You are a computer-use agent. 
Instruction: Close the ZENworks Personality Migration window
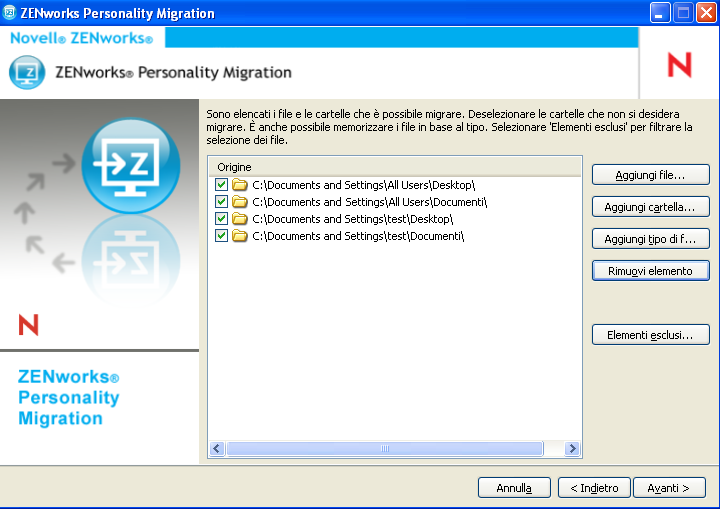(707, 13)
